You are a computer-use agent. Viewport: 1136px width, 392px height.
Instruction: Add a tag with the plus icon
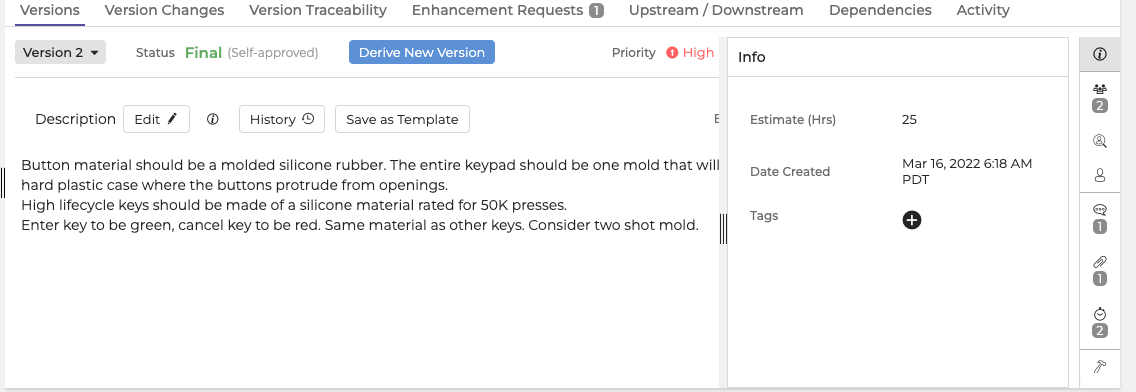912,220
